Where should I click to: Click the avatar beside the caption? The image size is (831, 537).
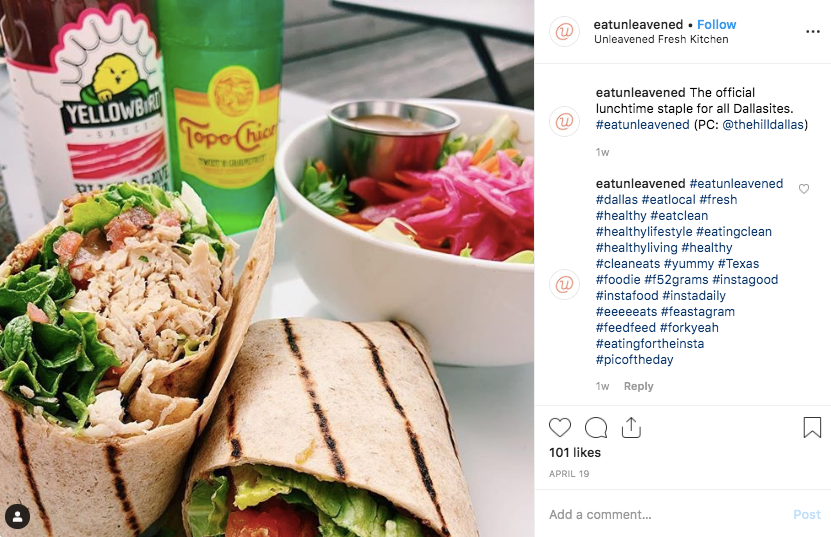[564, 121]
